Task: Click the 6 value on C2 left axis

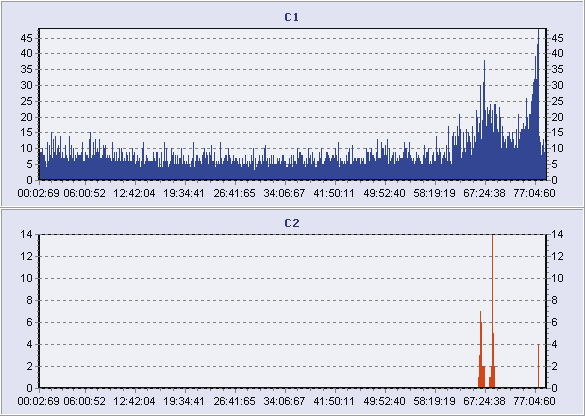Action: point(29,322)
